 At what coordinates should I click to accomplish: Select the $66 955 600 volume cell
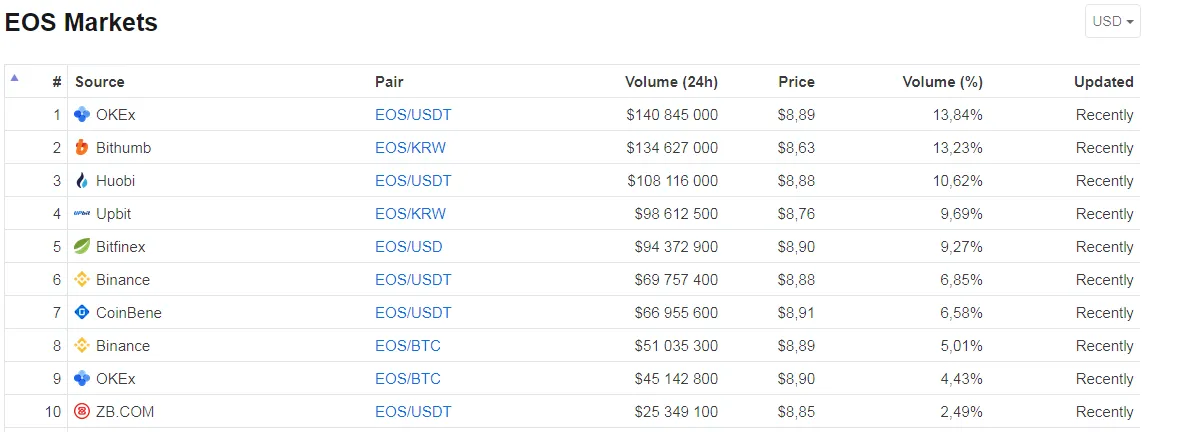(677, 312)
